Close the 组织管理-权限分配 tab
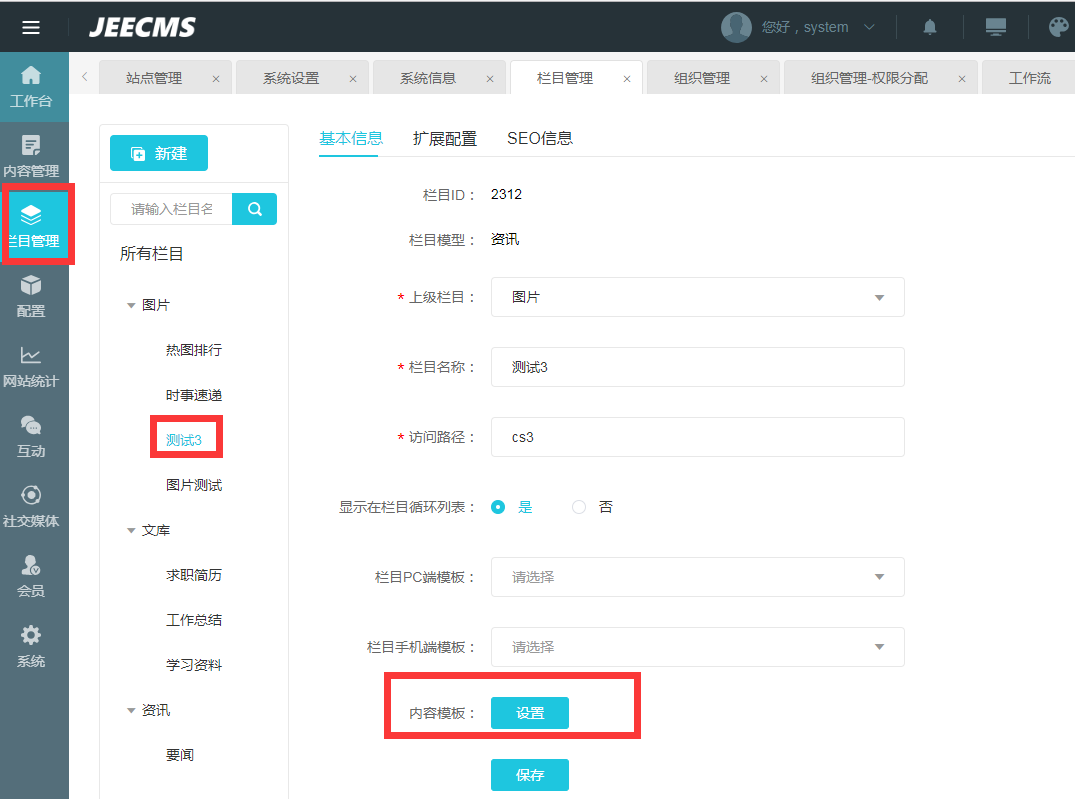This screenshot has width=1075, height=799. pyautogui.click(x=962, y=79)
